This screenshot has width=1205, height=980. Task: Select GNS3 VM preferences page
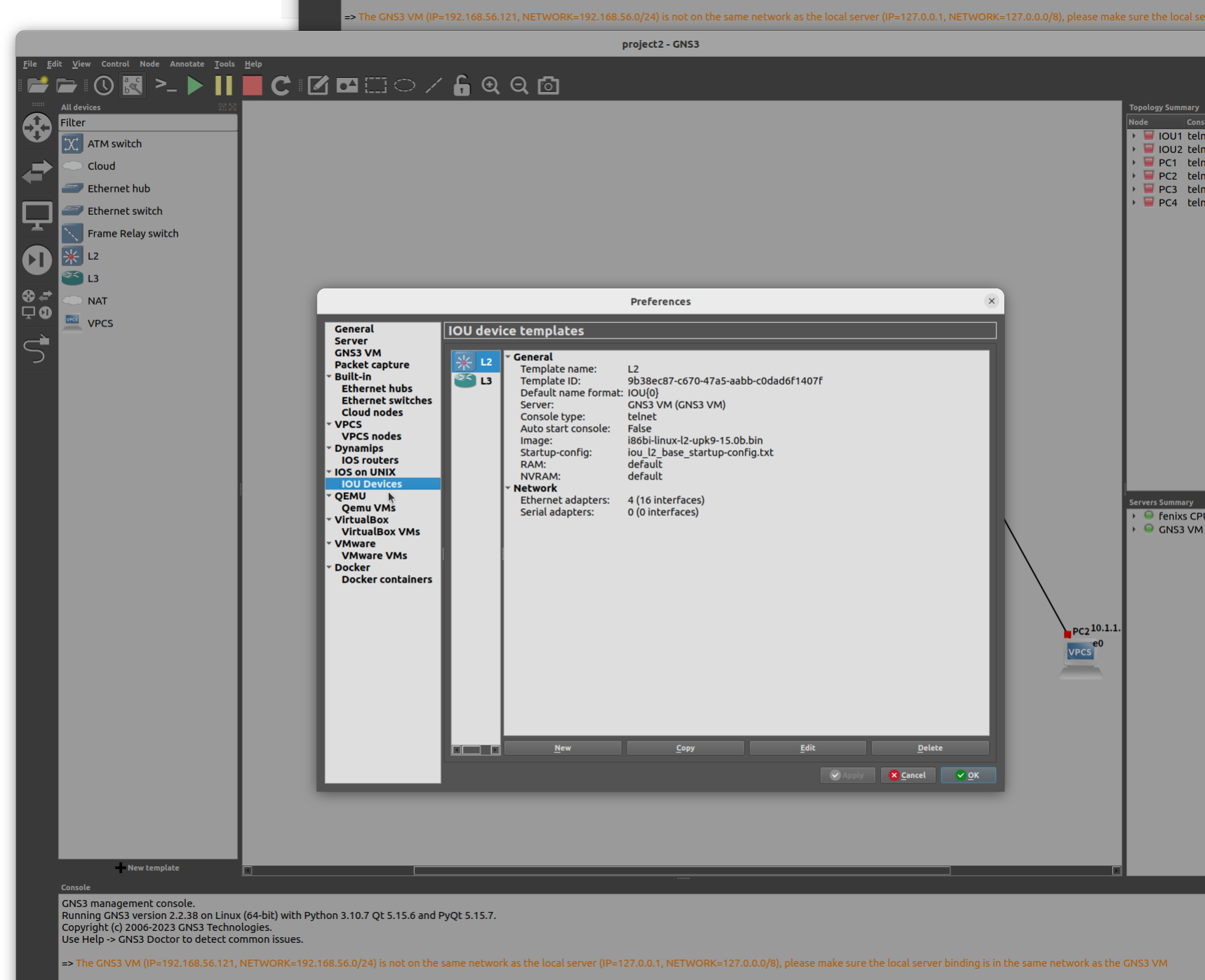[358, 353]
